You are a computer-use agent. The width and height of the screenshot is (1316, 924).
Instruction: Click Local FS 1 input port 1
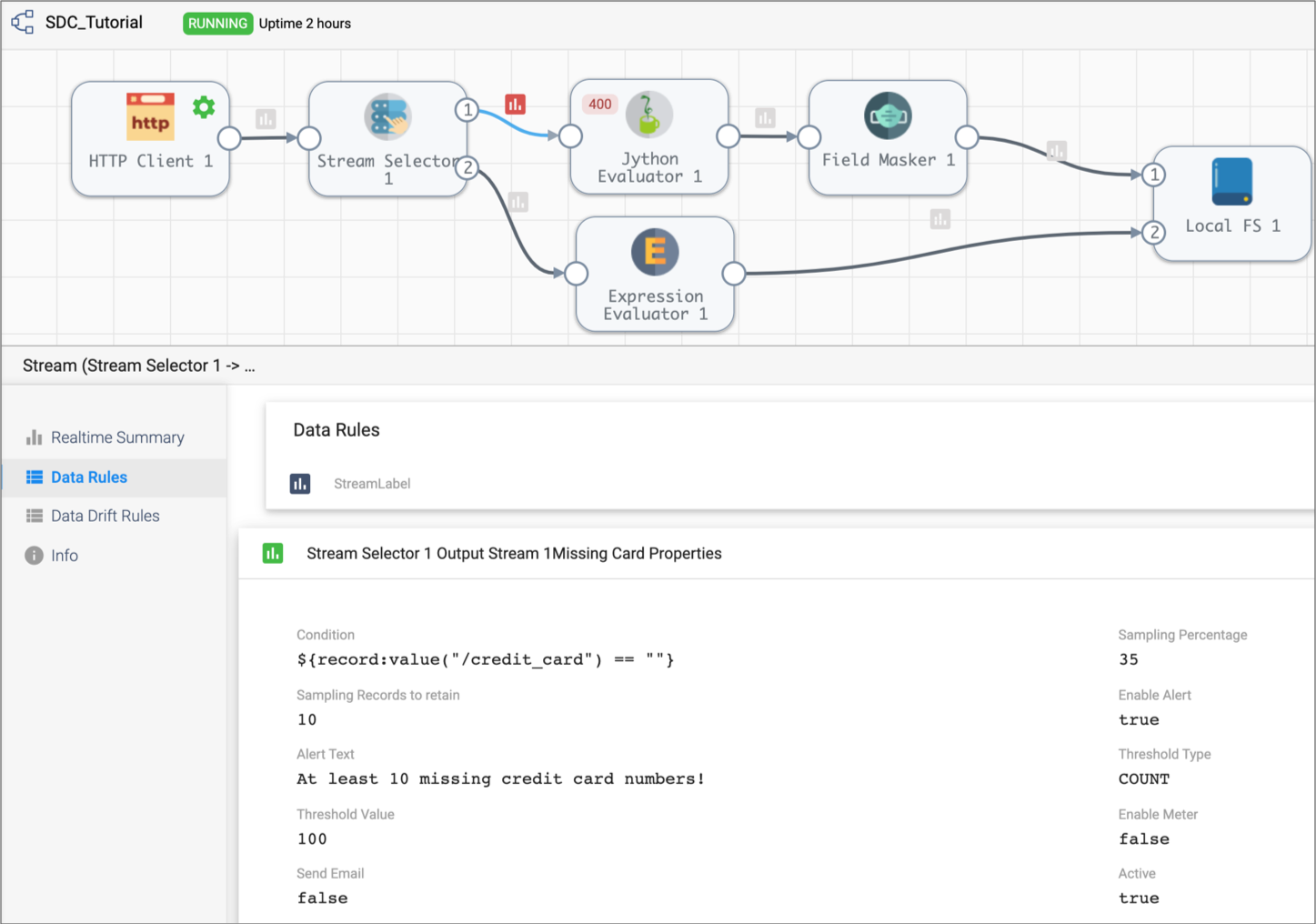[x=1154, y=175]
